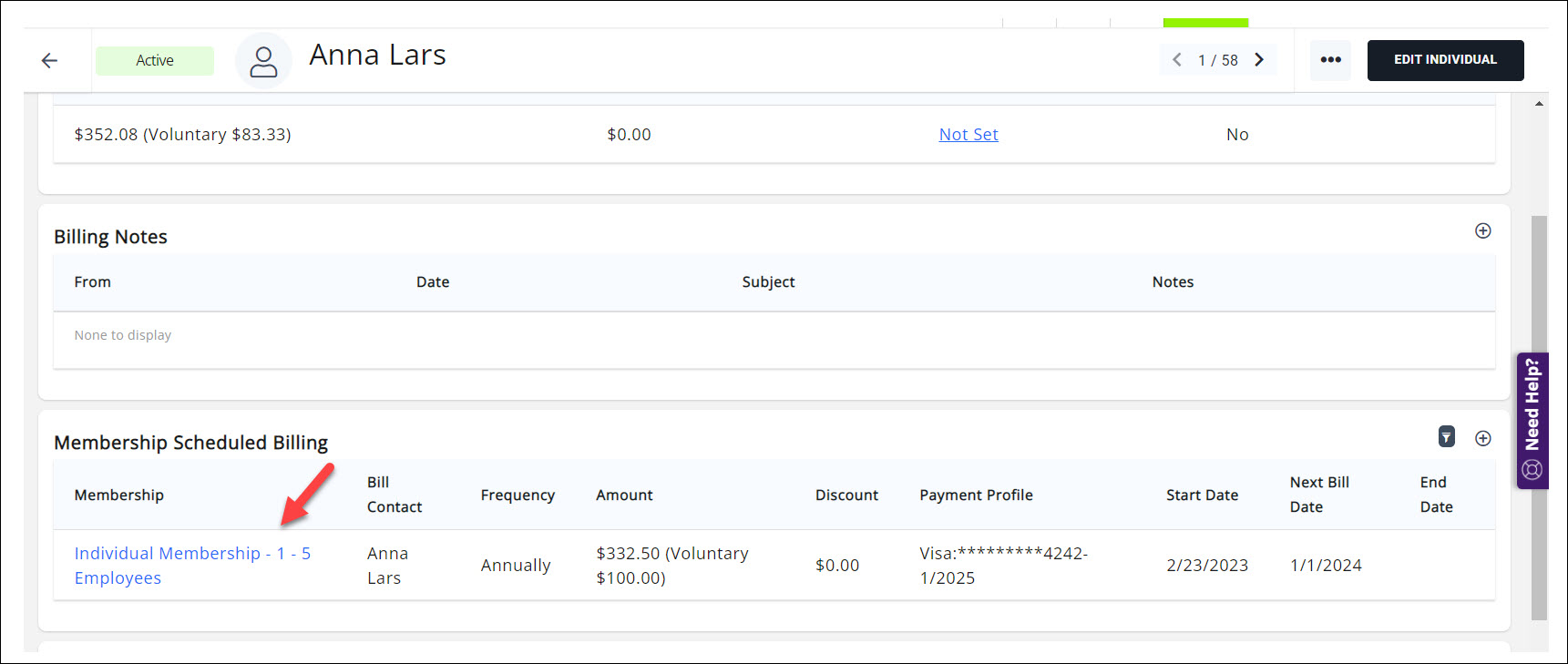This screenshot has width=1568, height=664.
Task: Click the green highlighted tab at top
Action: point(1205,23)
